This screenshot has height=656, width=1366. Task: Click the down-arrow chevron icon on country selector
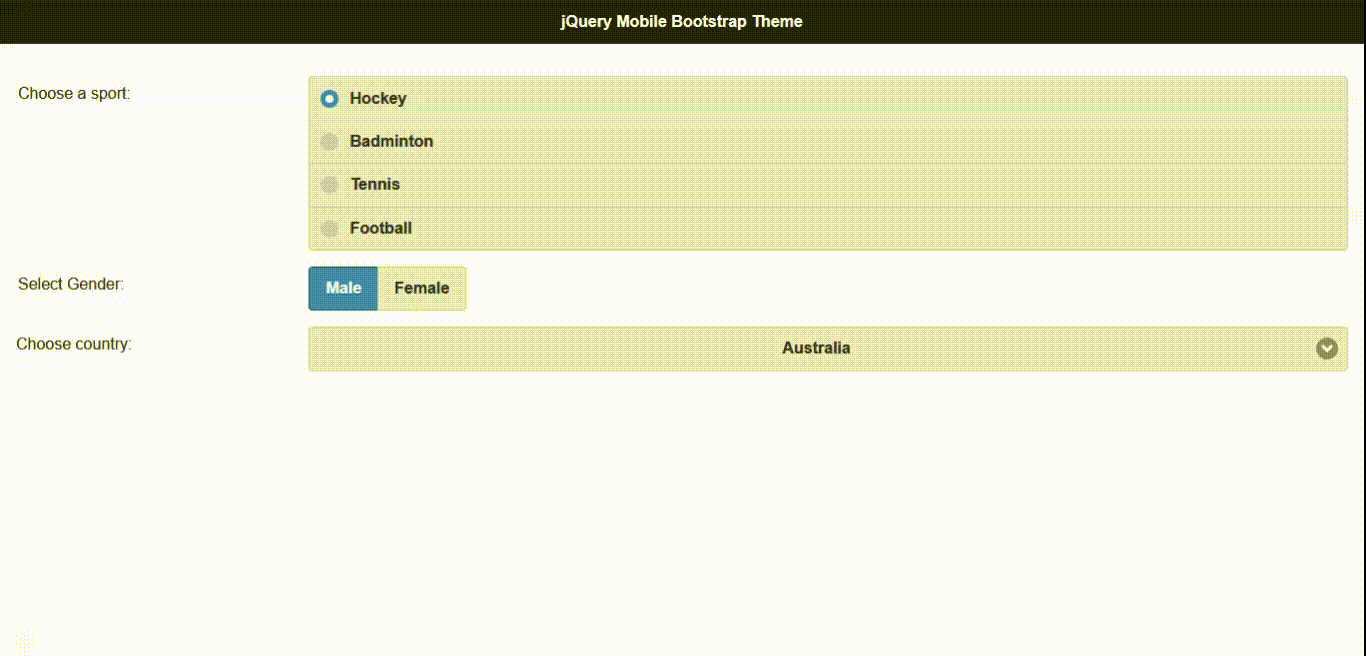[1327, 348]
